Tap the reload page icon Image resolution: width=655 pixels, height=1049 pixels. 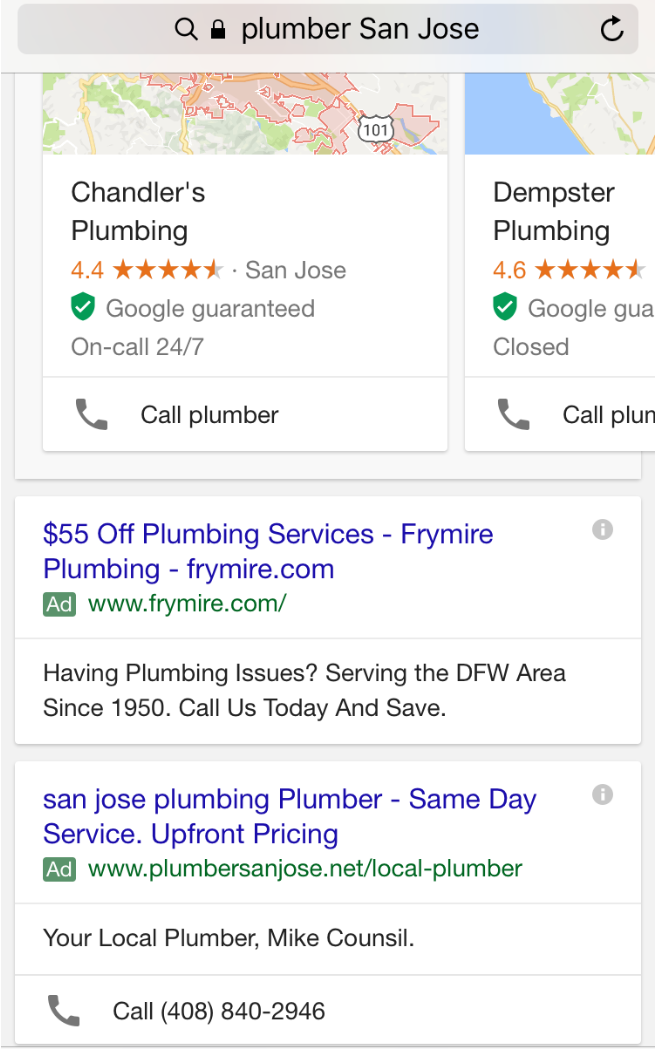[612, 30]
